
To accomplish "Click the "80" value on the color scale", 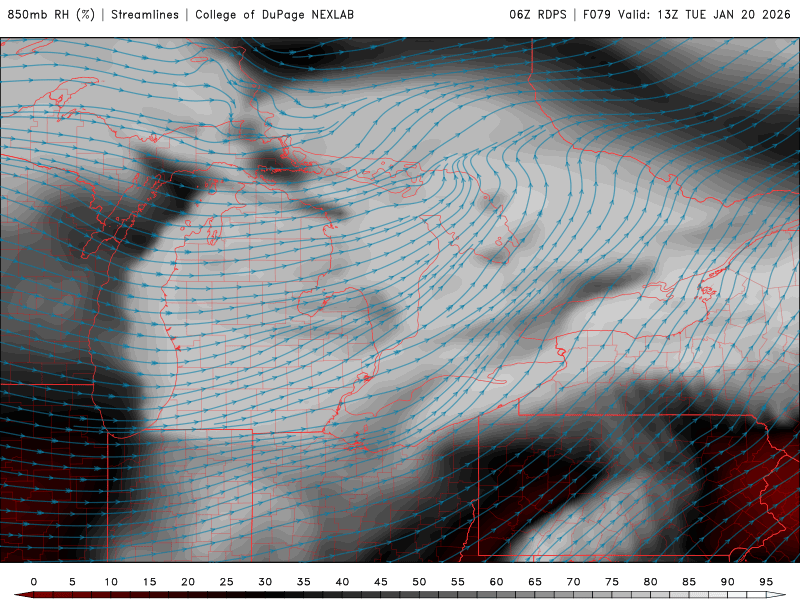I will point(651,582).
